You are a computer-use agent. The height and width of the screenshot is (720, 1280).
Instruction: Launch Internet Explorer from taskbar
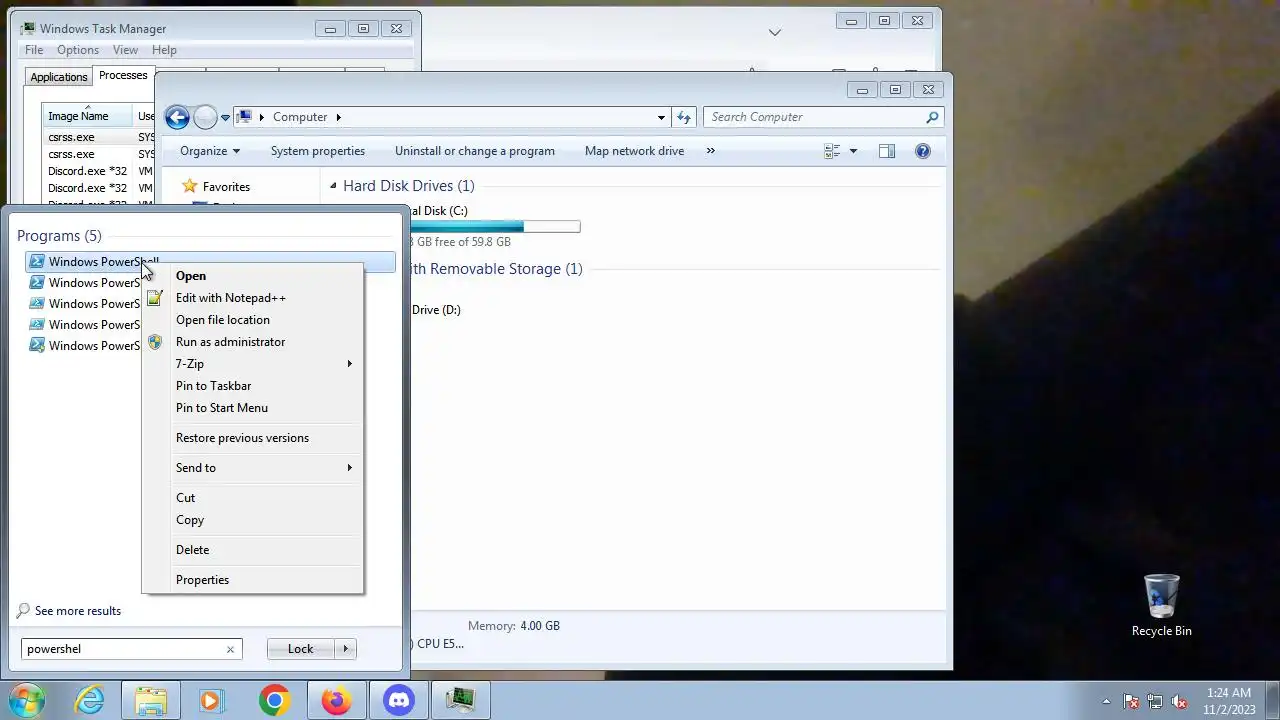pyautogui.click(x=90, y=701)
